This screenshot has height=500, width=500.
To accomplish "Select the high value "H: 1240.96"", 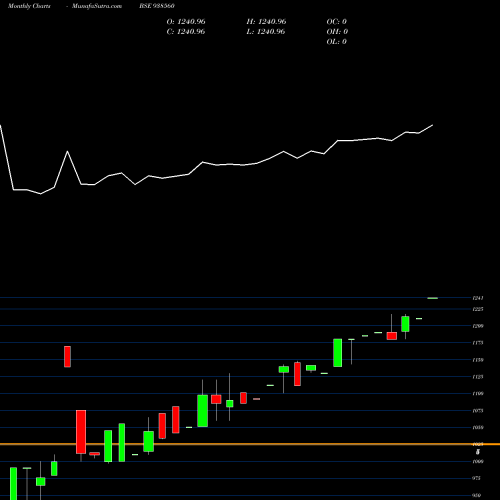I will tap(266, 22).
